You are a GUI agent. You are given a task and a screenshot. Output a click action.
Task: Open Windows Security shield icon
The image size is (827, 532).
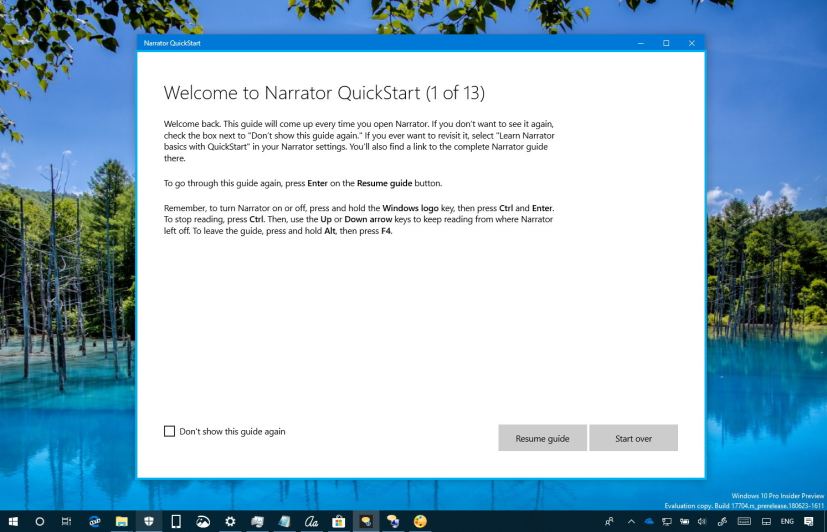[149, 521]
